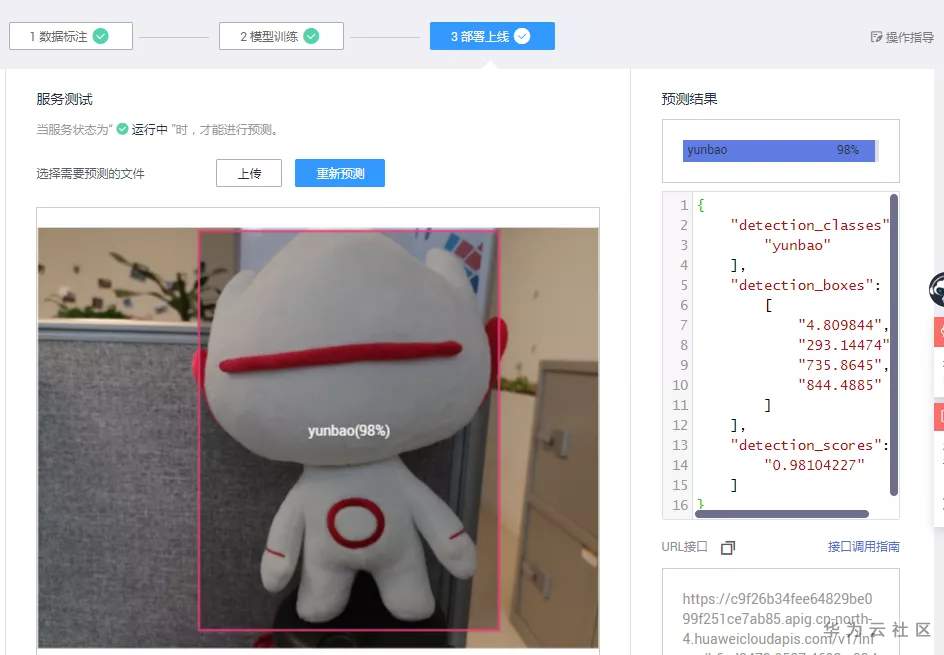Click the "detection_boxes" JSON line
The height and width of the screenshot is (655, 944).
[806, 285]
